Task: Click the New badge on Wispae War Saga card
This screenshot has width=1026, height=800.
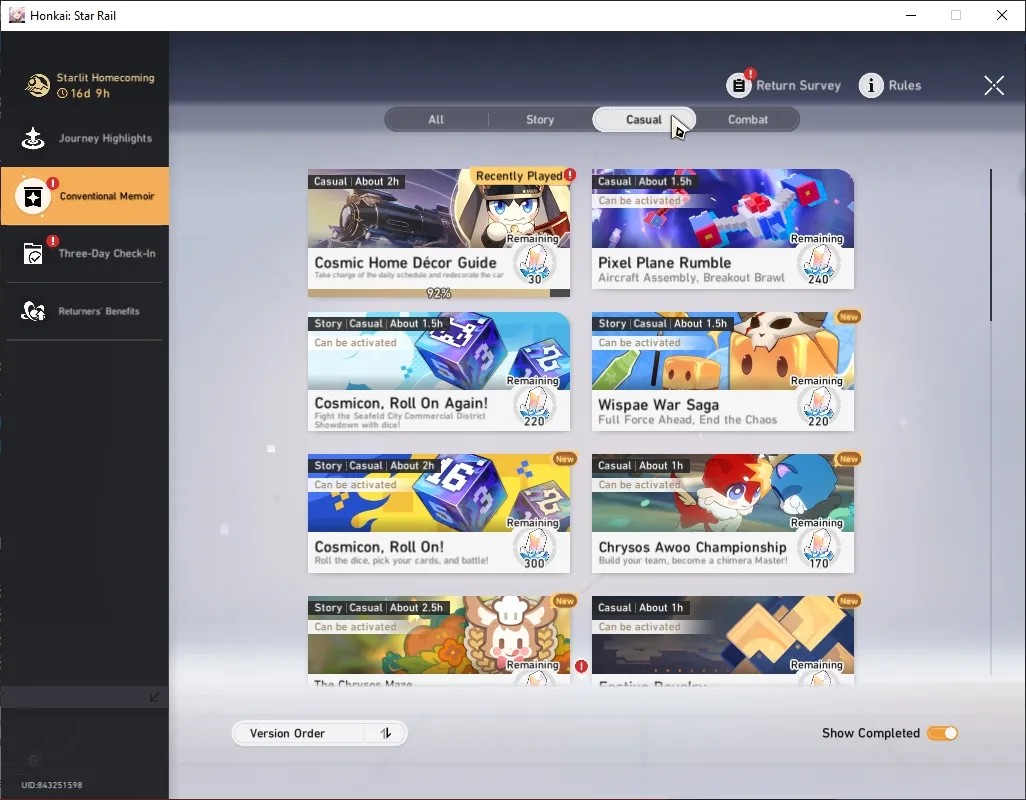Action: [x=849, y=317]
